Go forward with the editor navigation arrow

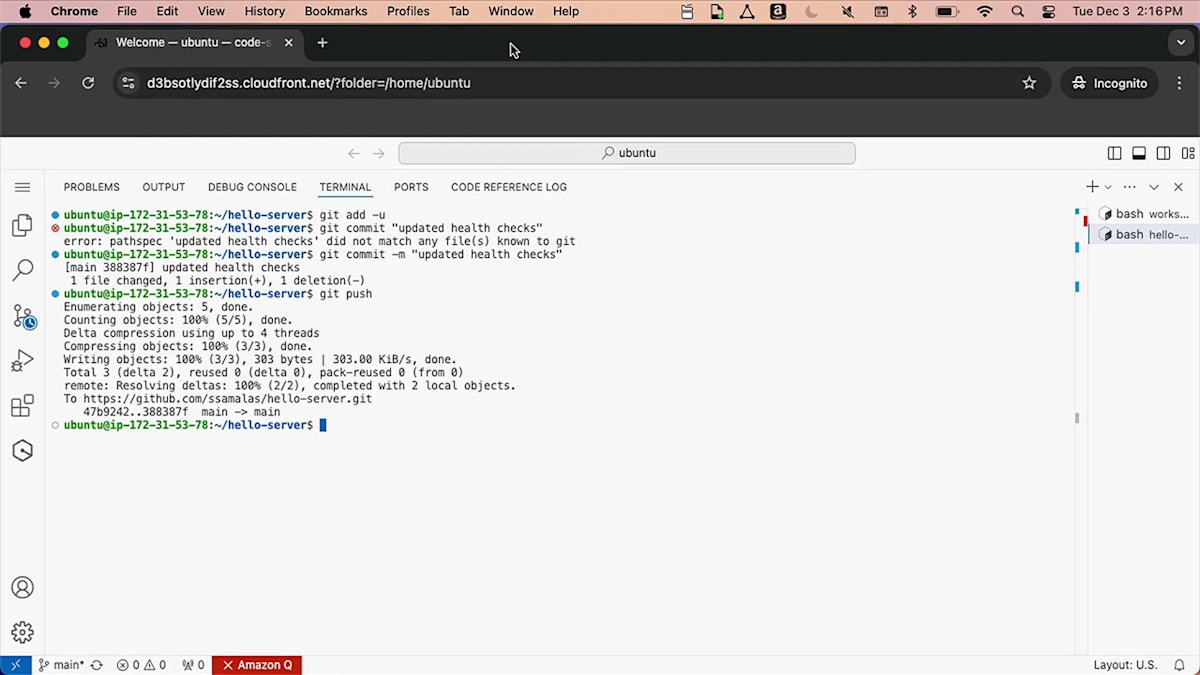378,153
